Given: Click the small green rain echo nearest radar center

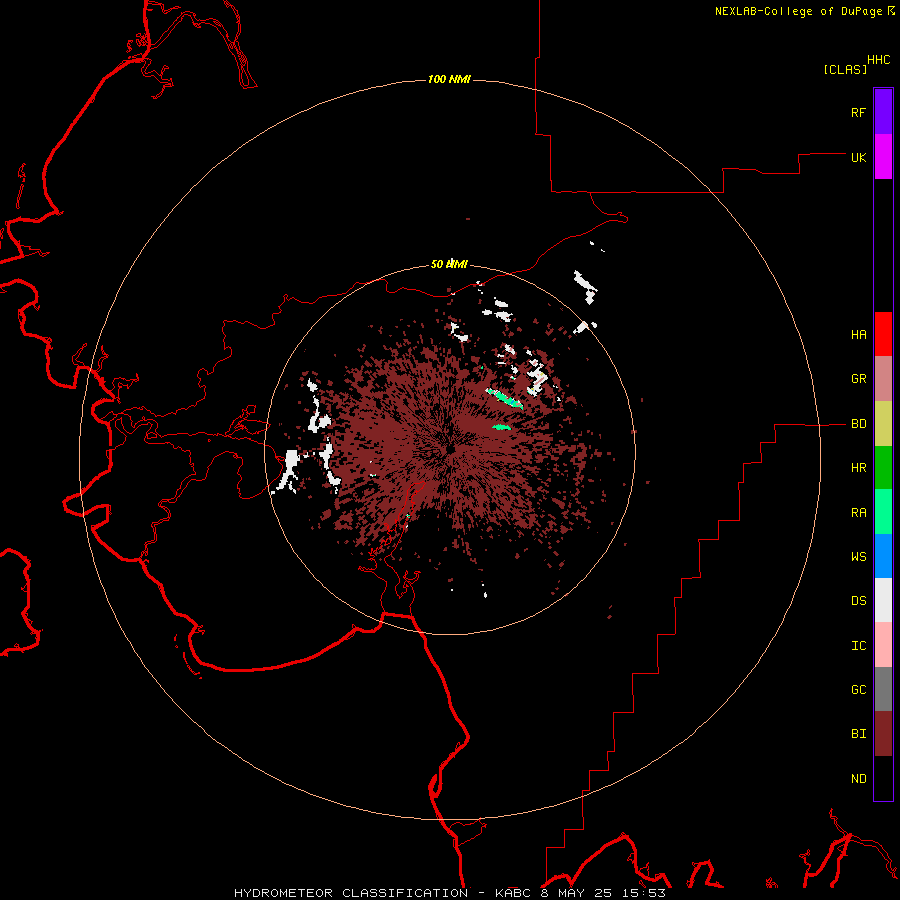Looking at the screenshot, I should (x=502, y=427).
